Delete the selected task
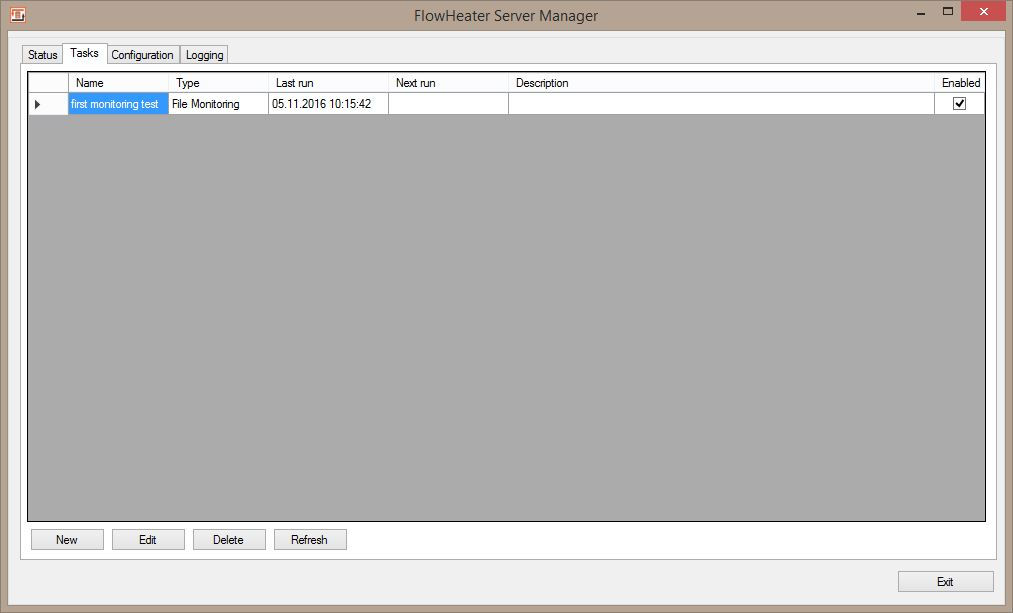Image resolution: width=1013 pixels, height=613 pixels. [229, 540]
